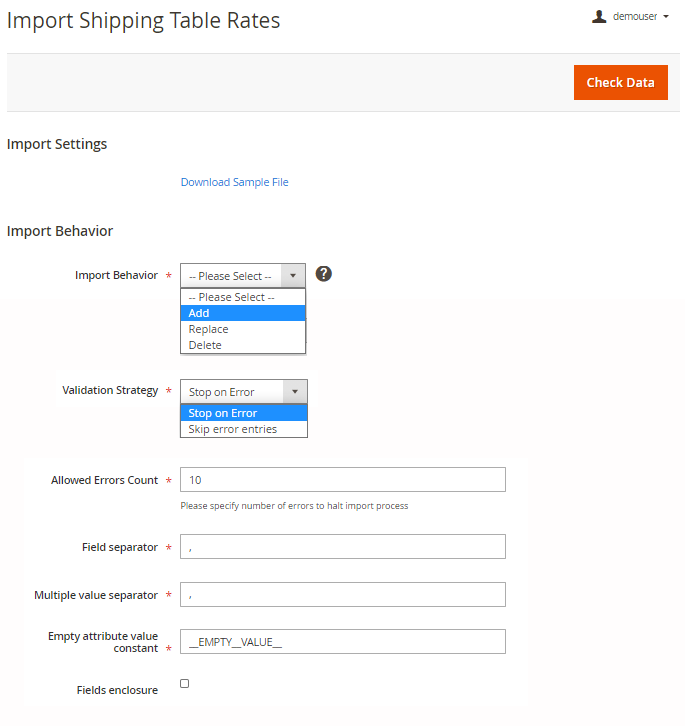This screenshot has width=685, height=726.
Task: Expand the Validation Strategy select box
Action: click(x=232, y=392)
